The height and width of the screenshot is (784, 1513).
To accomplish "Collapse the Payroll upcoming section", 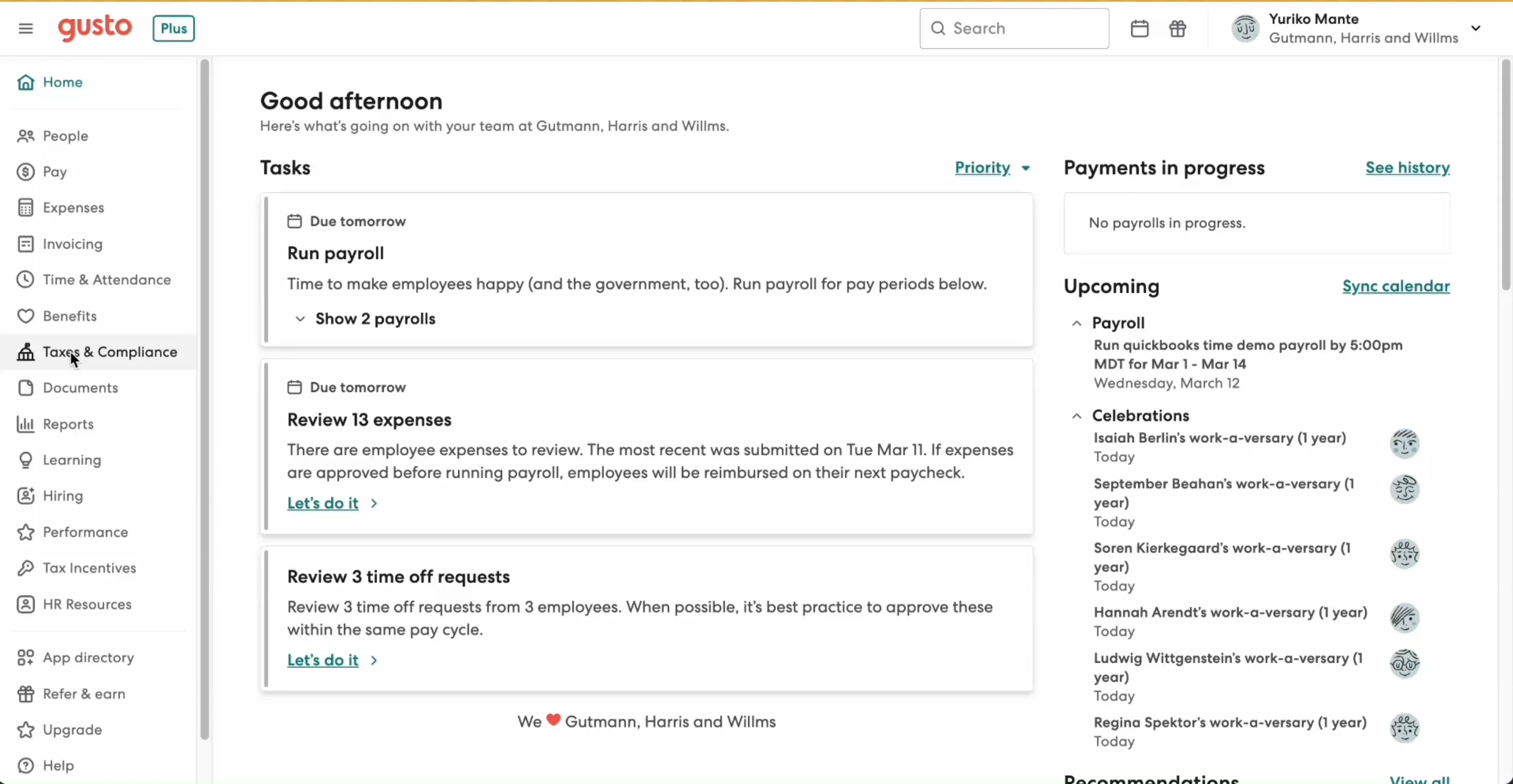I will 1077,324.
